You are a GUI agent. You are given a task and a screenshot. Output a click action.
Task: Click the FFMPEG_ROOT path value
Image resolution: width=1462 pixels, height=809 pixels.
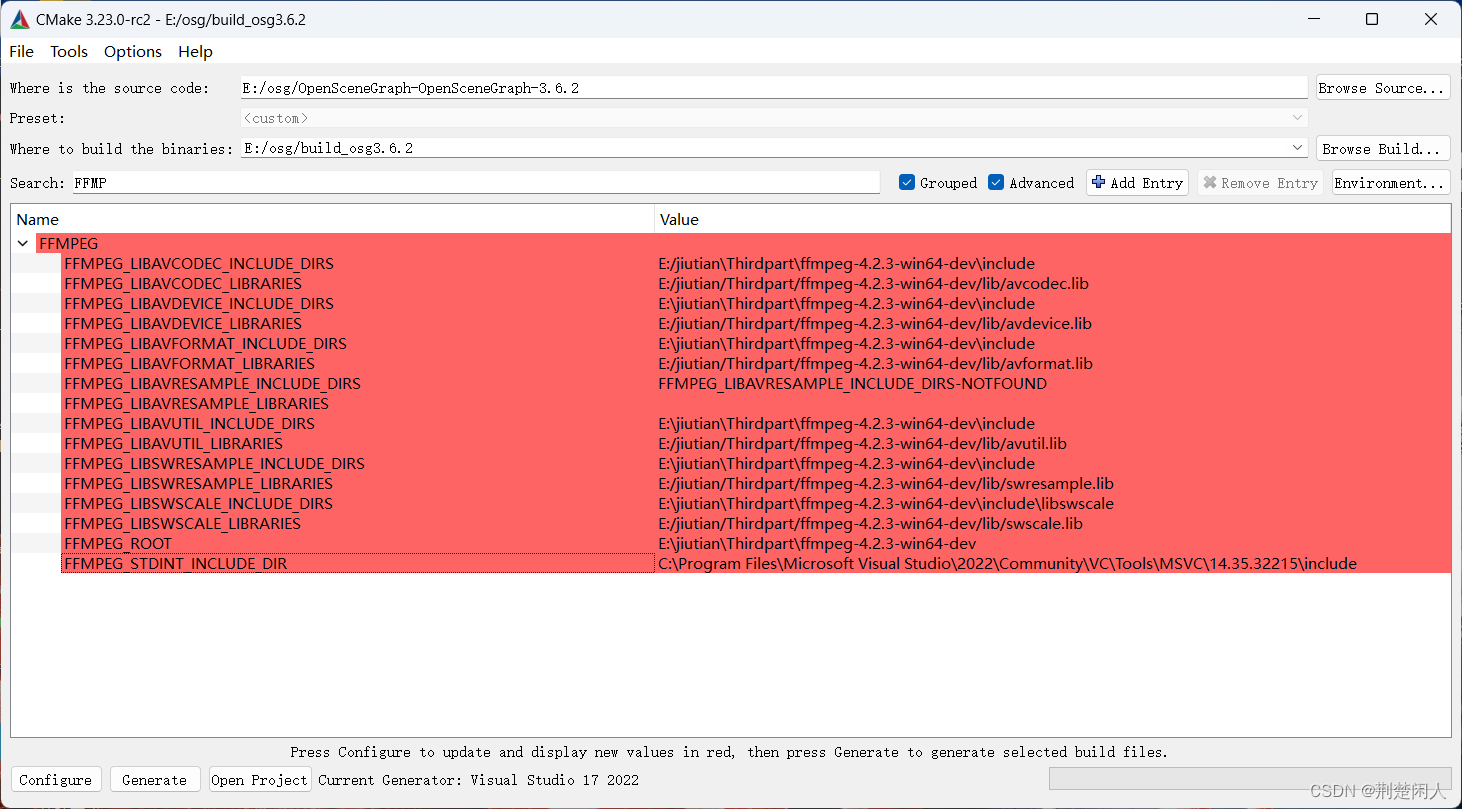coord(817,544)
